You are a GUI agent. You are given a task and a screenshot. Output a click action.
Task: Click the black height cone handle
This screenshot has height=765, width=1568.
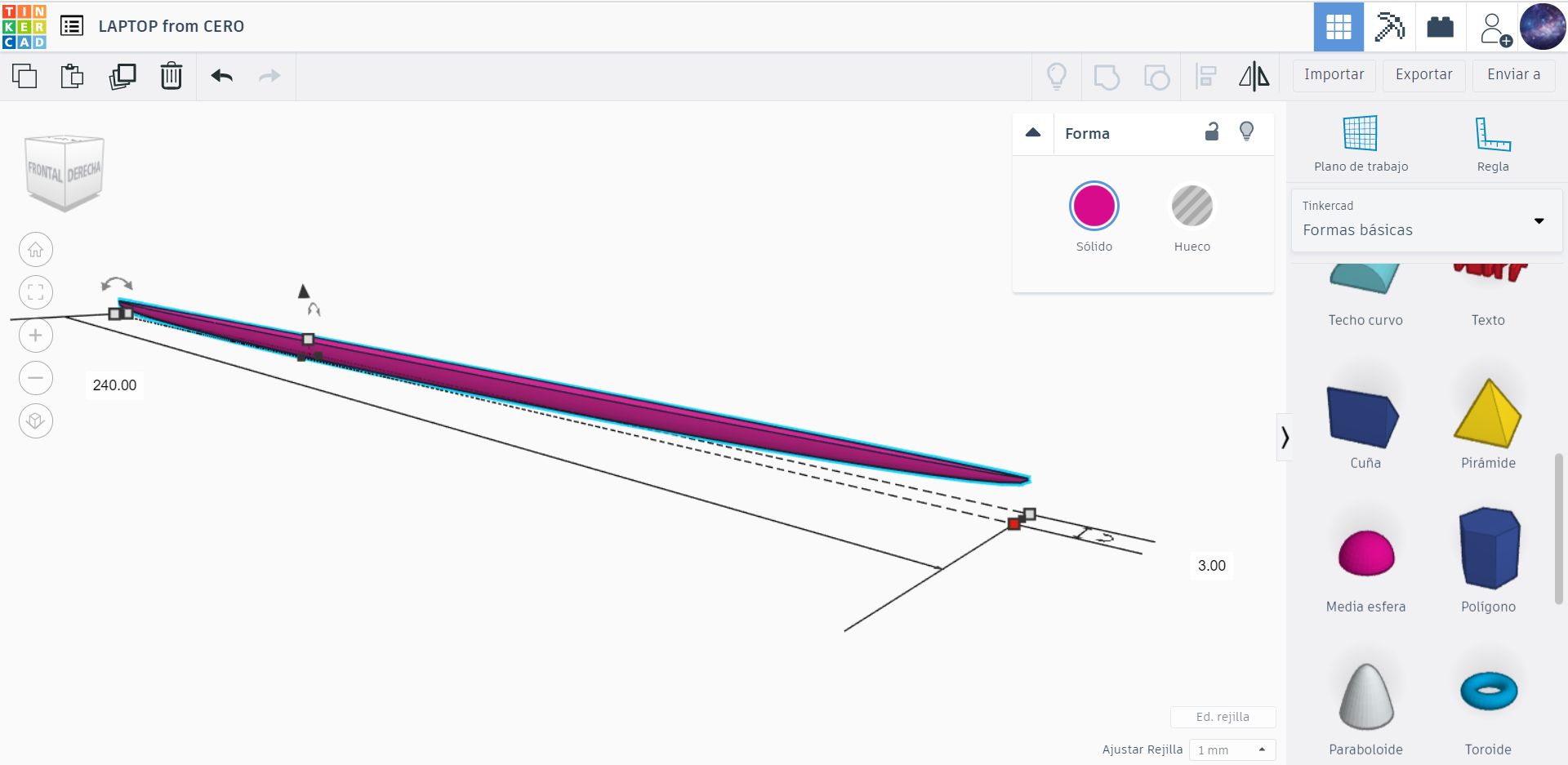click(304, 291)
